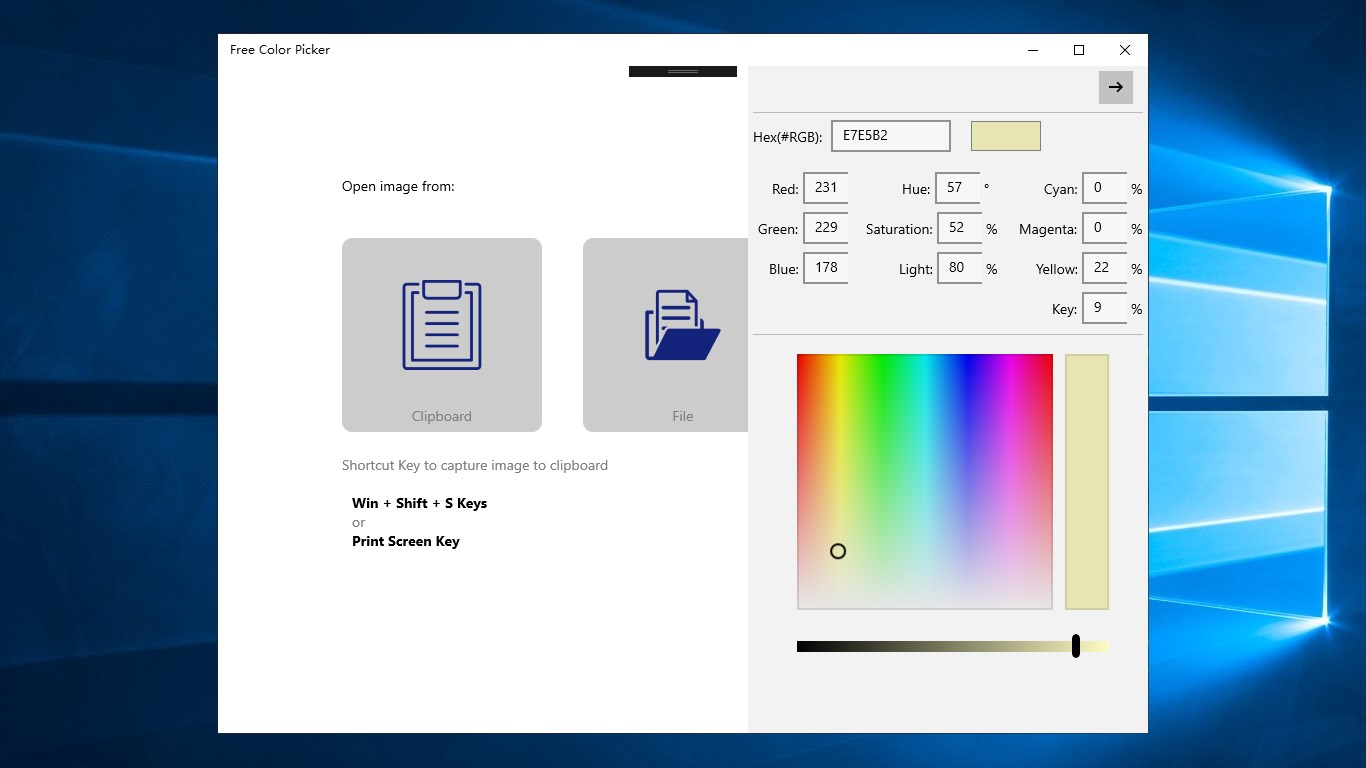Click the Hex(#RGB) input field
1366x768 pixels.
tap(890, 136)
